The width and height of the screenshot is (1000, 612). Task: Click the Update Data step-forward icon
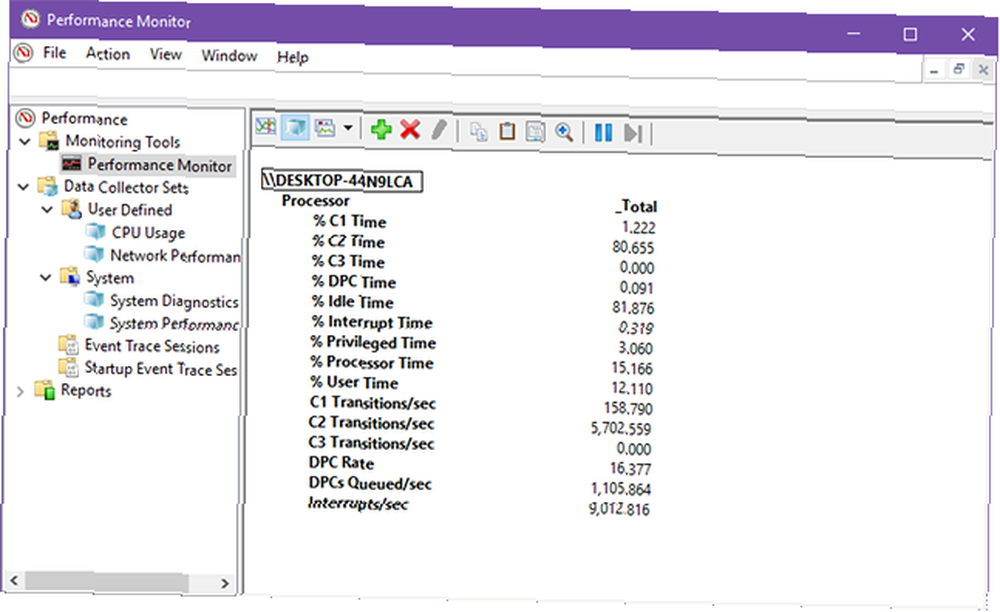(x=633, y=133)
